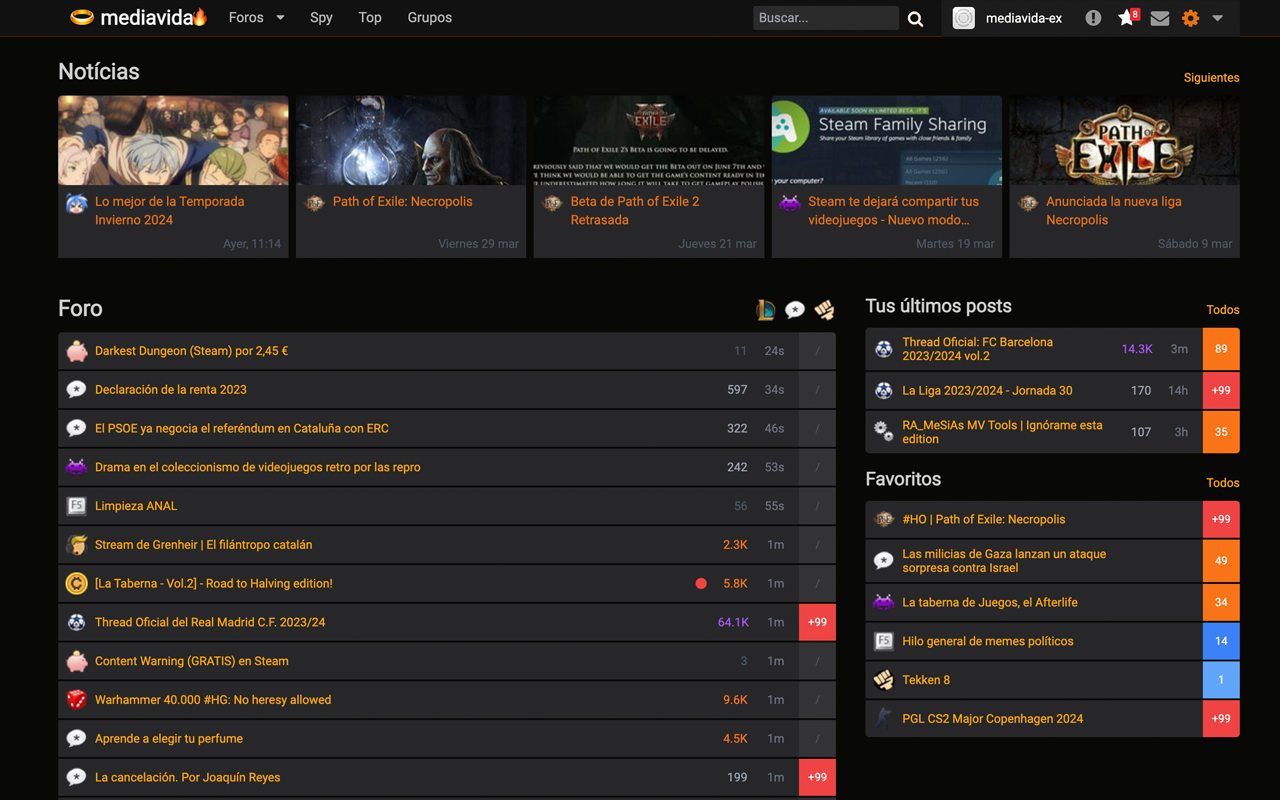The image size is (1280, 800).
Task: Click football icon beside FC Barcelona thread
Action: click(883, 349)
